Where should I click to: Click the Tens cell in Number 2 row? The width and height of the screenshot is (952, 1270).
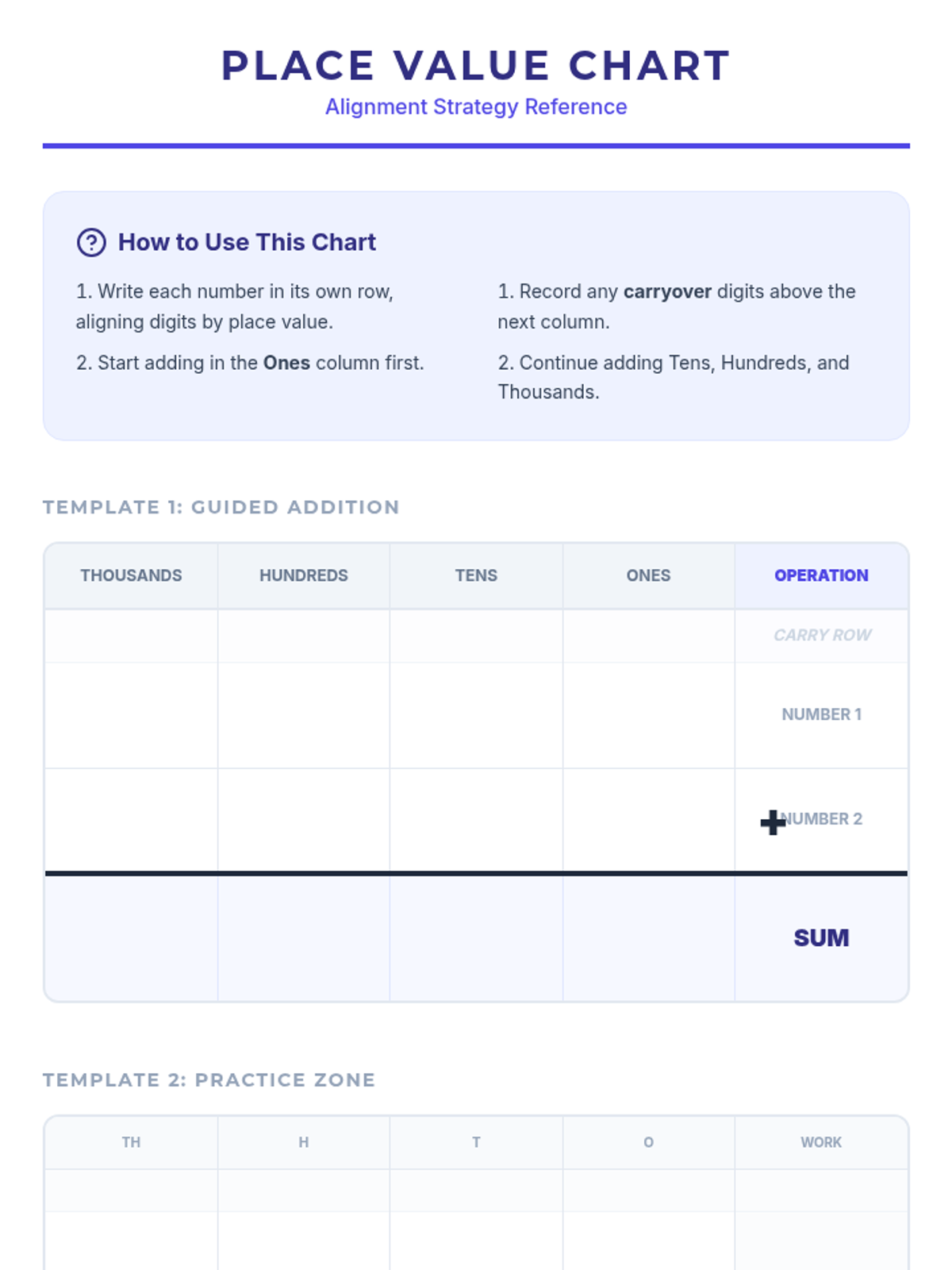click(476, 820)
